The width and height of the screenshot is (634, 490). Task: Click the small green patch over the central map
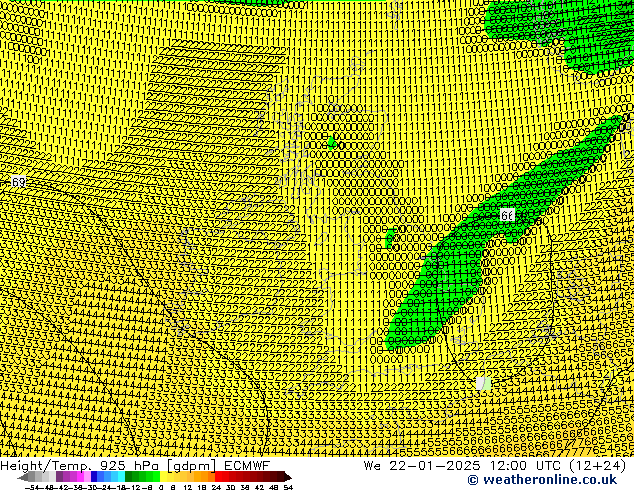pyautogui.click(x=332, y=143)
